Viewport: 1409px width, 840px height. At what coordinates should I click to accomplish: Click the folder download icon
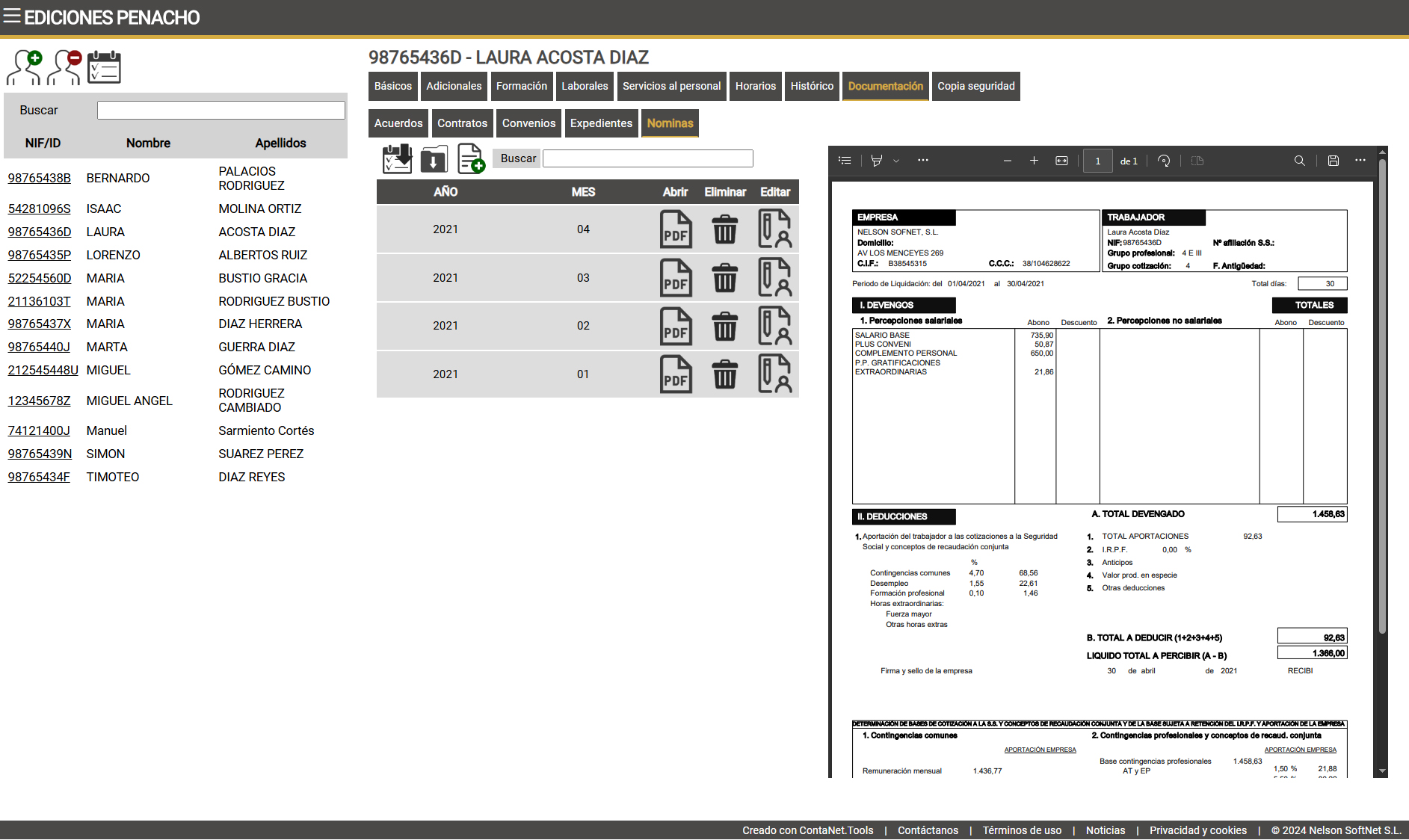[434, 159]
